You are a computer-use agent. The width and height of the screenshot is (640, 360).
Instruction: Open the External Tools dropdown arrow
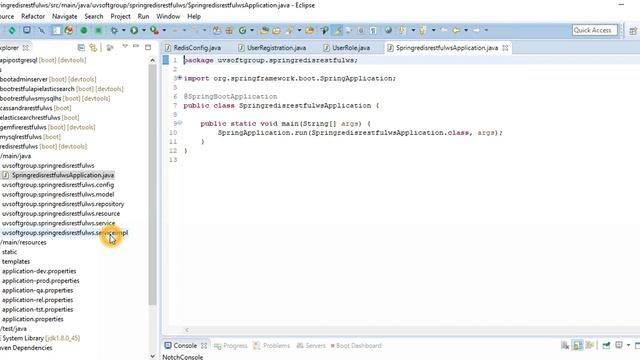tap(164, 30)
